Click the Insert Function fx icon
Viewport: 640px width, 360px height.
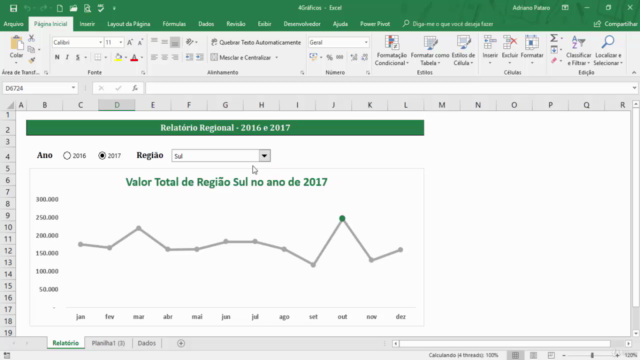[135, 88]
